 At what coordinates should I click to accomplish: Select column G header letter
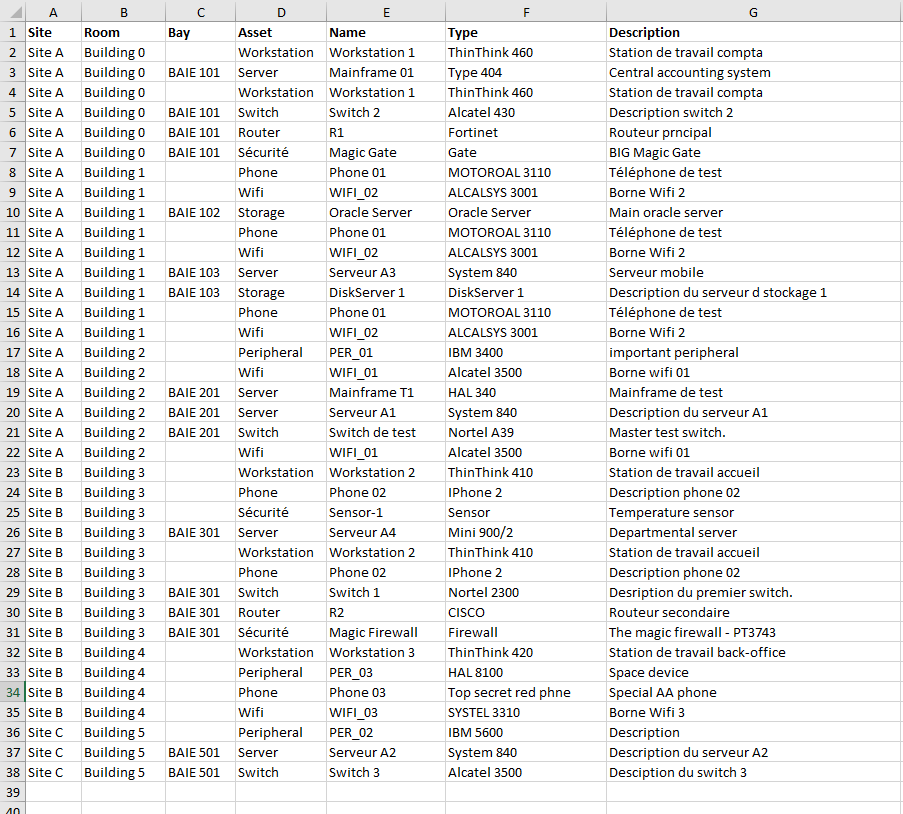point(753,11)
